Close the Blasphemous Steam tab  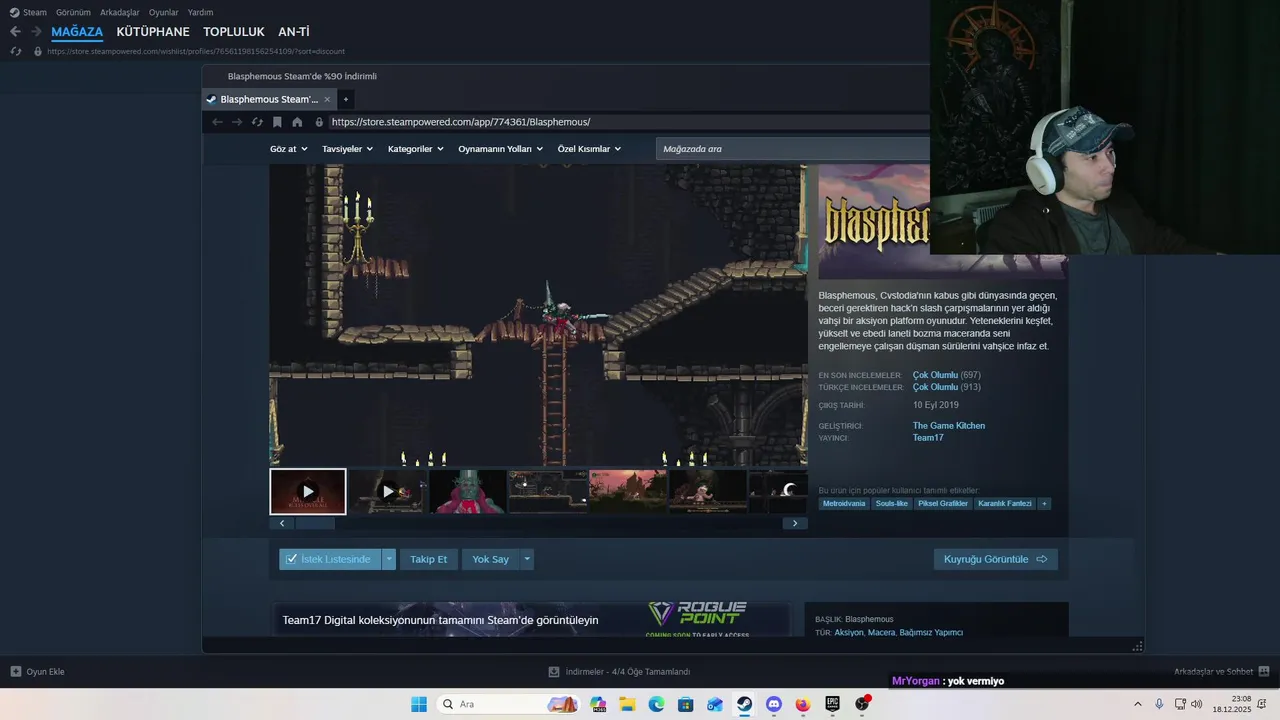(x=327, y=99)
